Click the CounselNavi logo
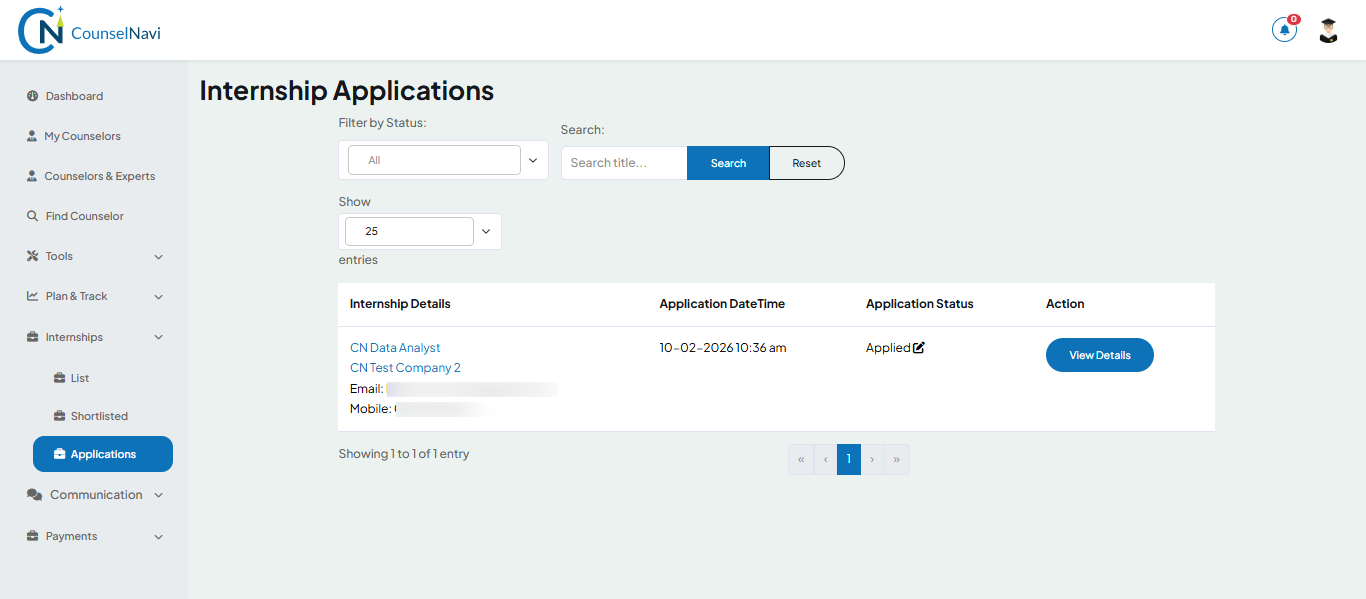This screenshot has width=1366, height=599. coord(88,29)
